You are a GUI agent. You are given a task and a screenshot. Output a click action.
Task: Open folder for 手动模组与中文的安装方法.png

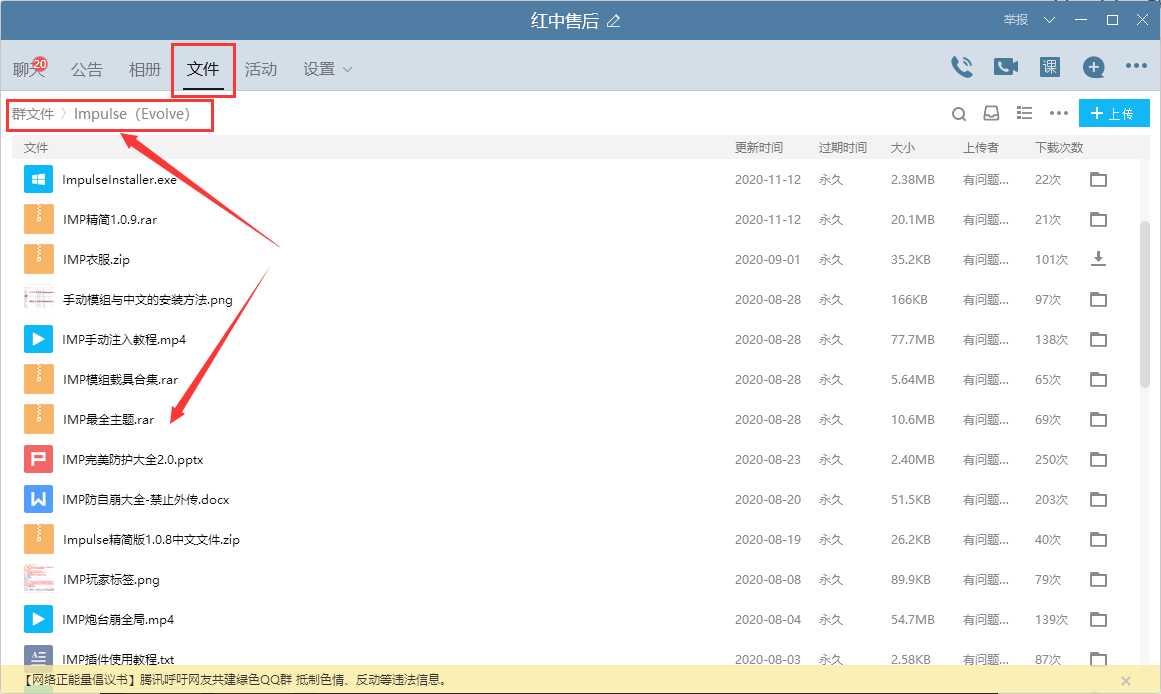[1098, 299]
